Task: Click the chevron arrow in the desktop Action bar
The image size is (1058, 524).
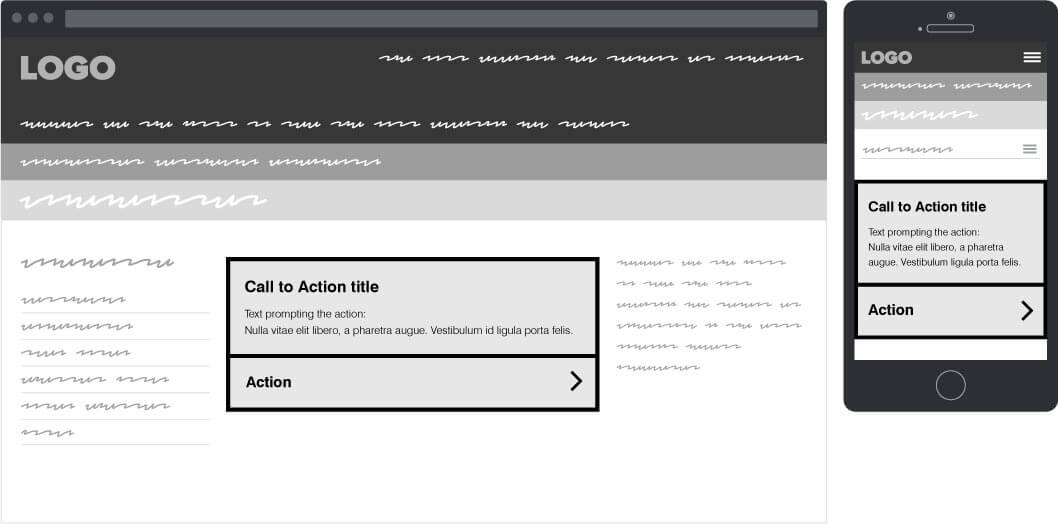Action: pyautogui.click(x=576, y=381)
